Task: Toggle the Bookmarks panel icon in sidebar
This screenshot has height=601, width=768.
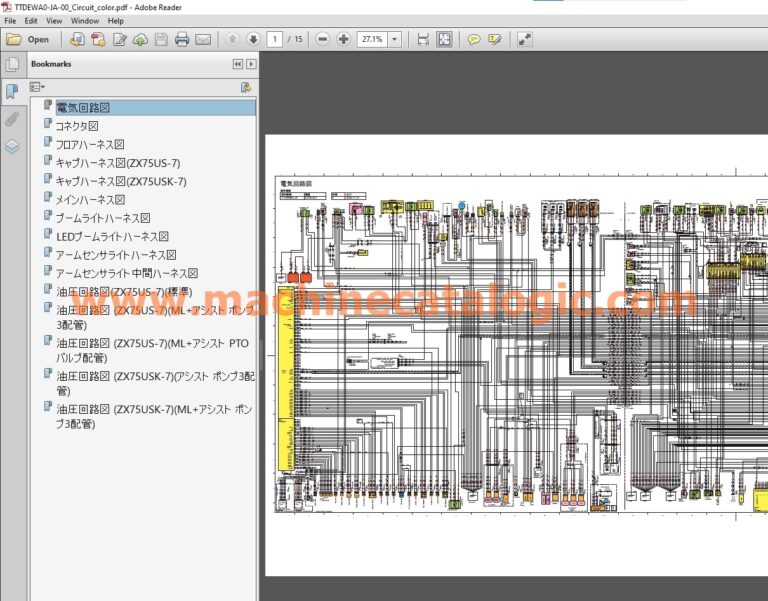Action: coord(12,91)
